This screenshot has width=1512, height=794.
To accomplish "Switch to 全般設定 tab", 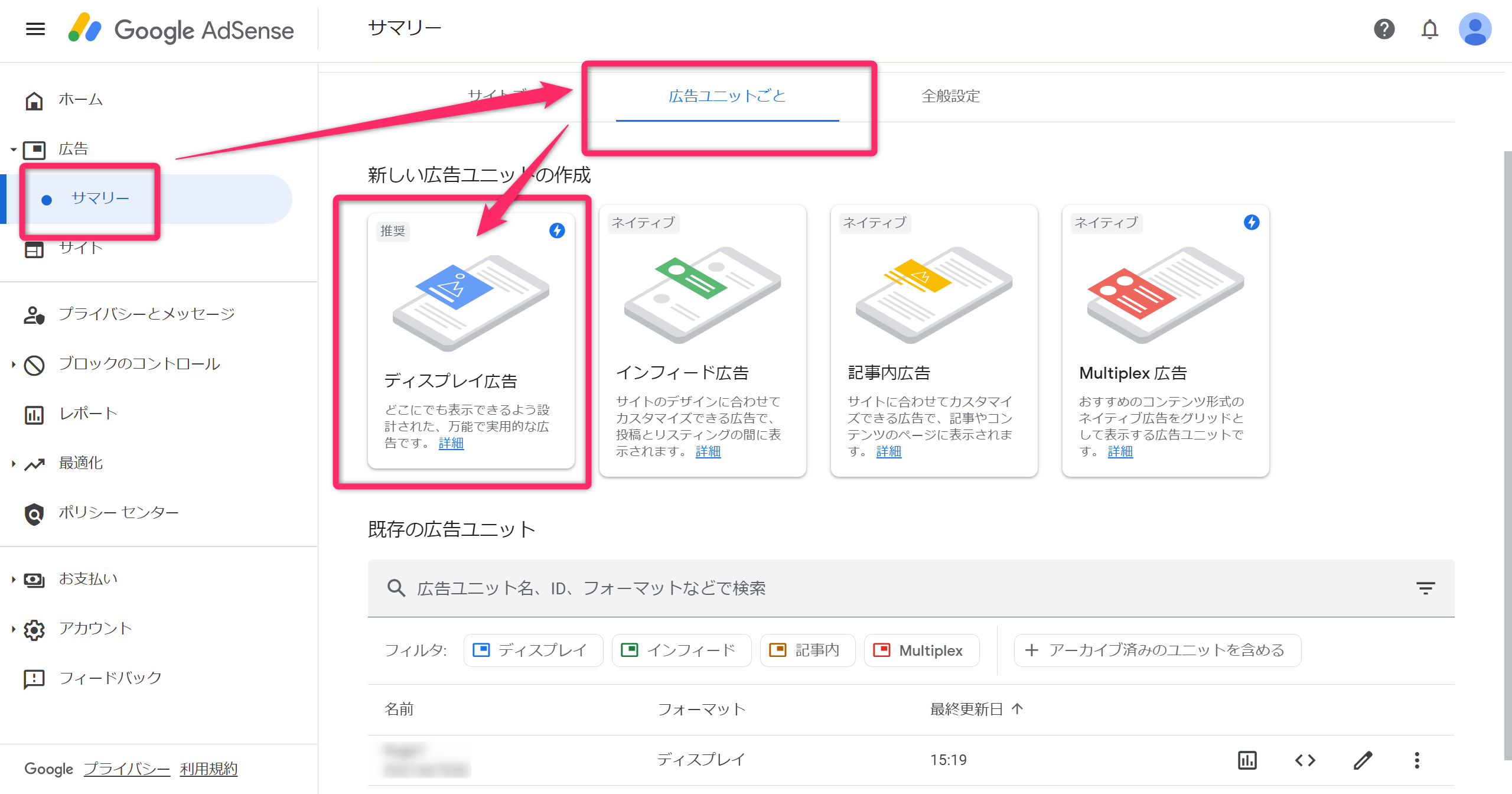I will point(950,96).
